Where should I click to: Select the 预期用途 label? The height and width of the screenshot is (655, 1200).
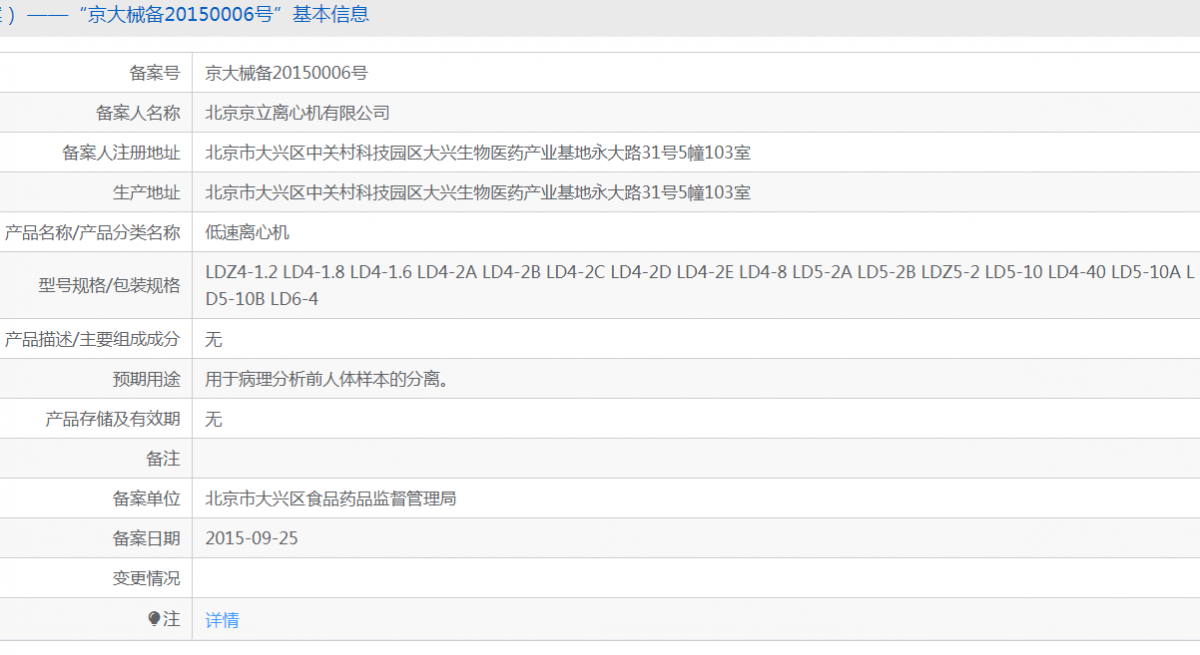point(146,379)
